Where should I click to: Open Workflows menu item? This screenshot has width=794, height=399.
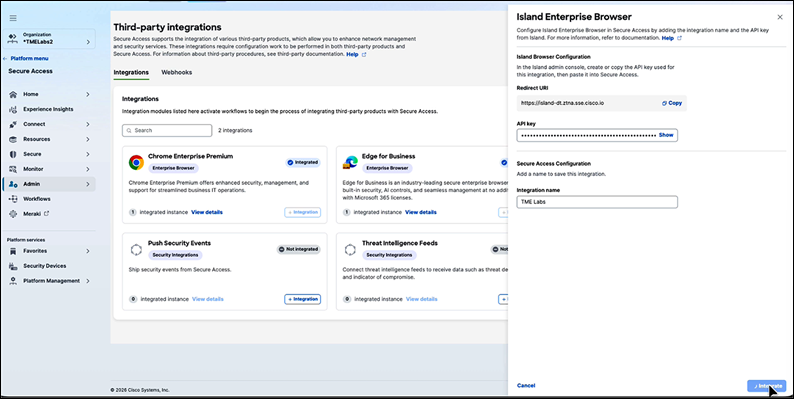(36, 199)
